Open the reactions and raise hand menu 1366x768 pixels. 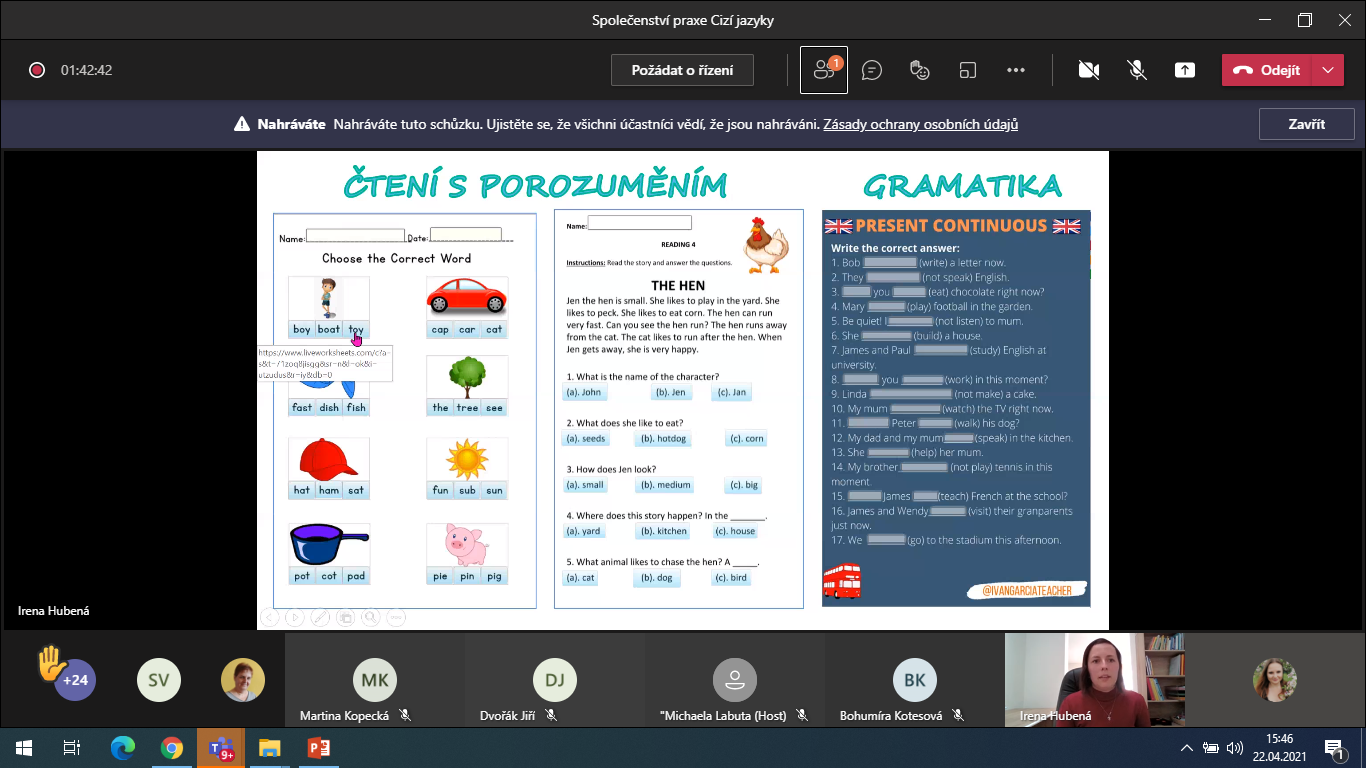pos(920,70)
